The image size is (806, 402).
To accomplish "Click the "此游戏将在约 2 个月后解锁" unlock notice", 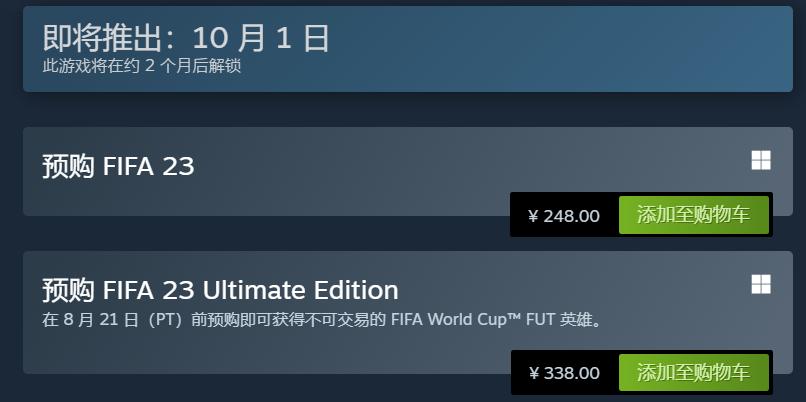I will pos(142,66).
